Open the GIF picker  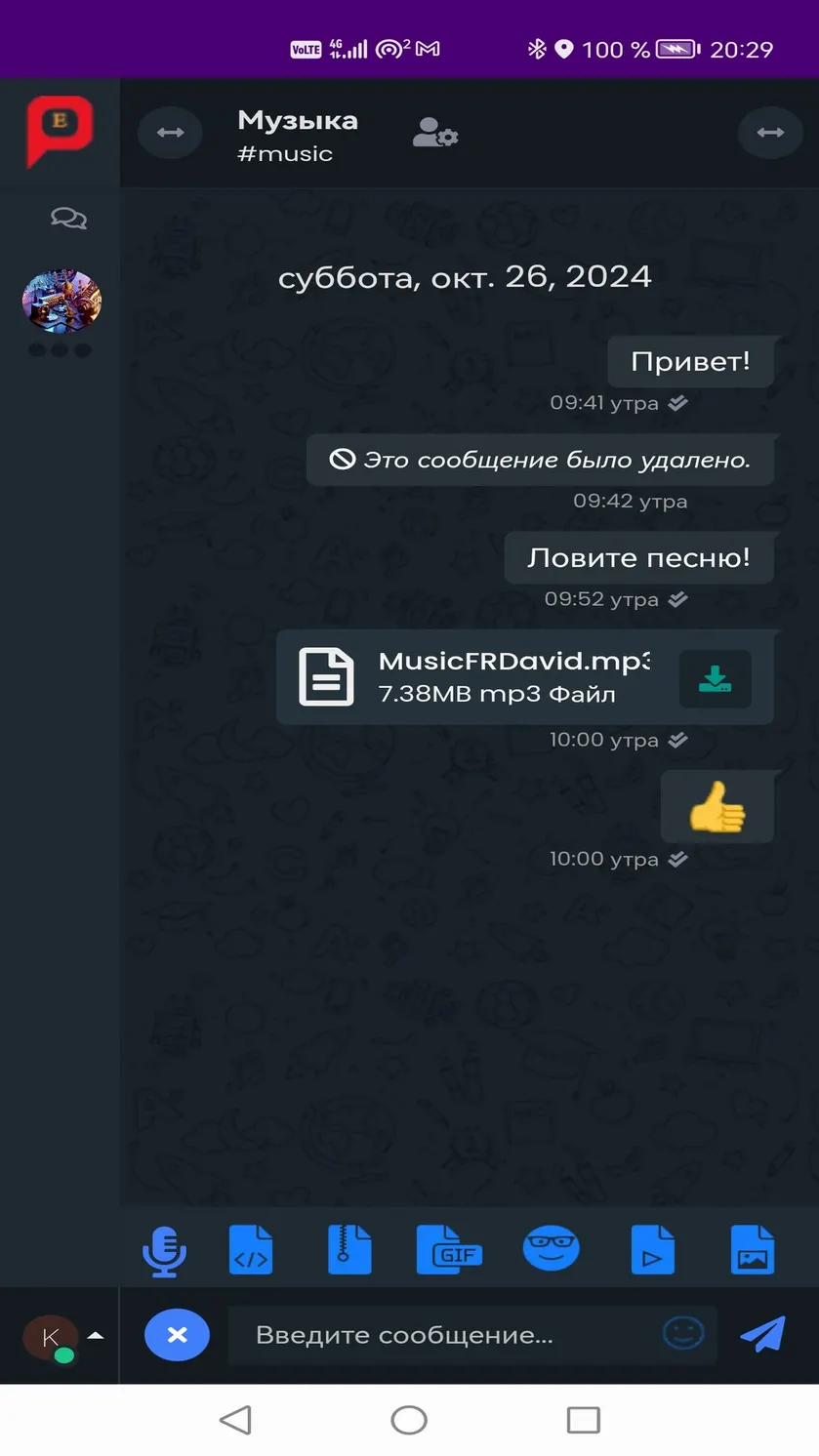tap(449, 1250)
